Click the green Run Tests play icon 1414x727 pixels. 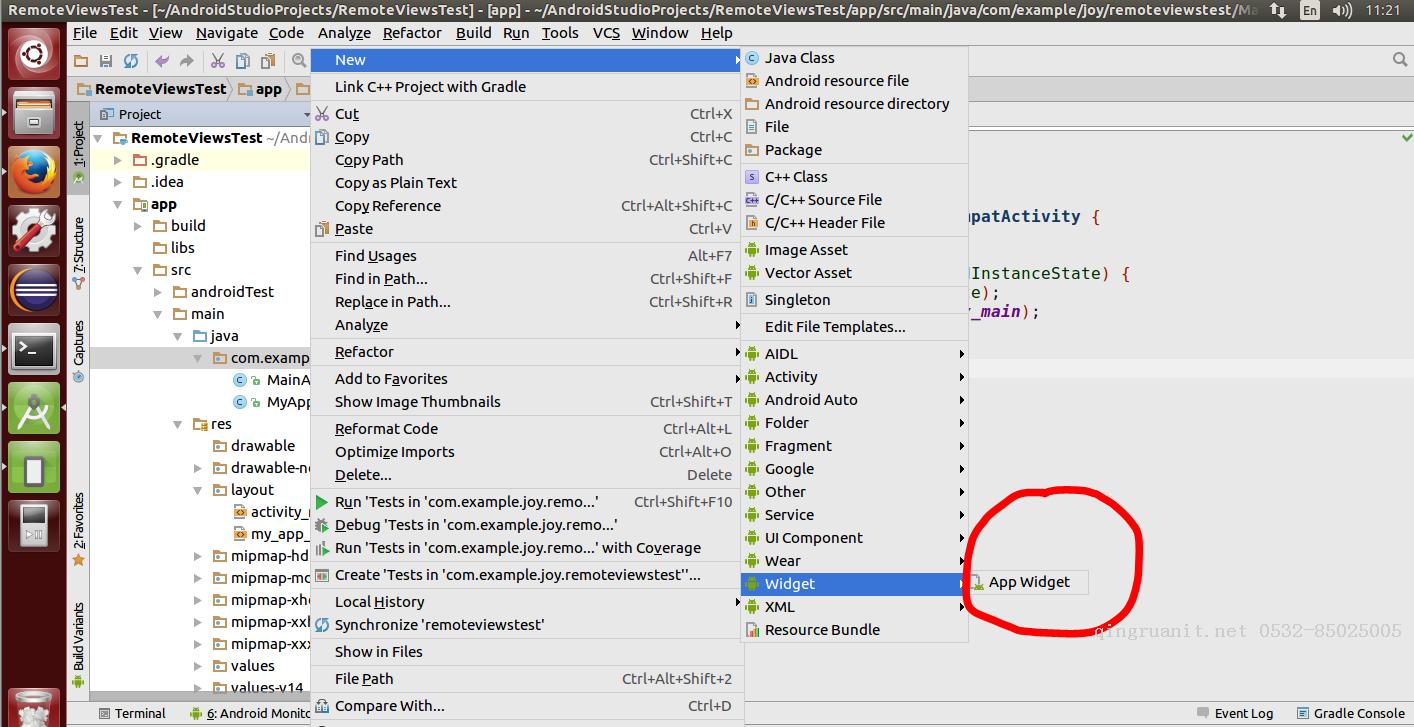pyautogui.click(x=322, y=502)
